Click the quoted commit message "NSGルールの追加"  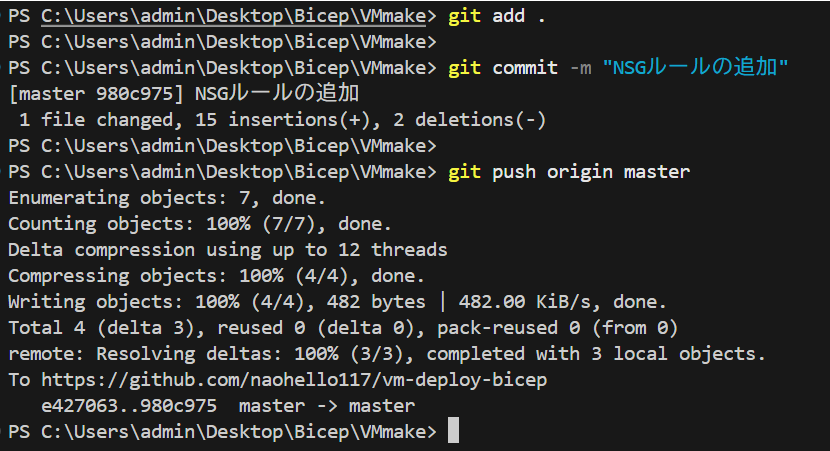(696, 68)
